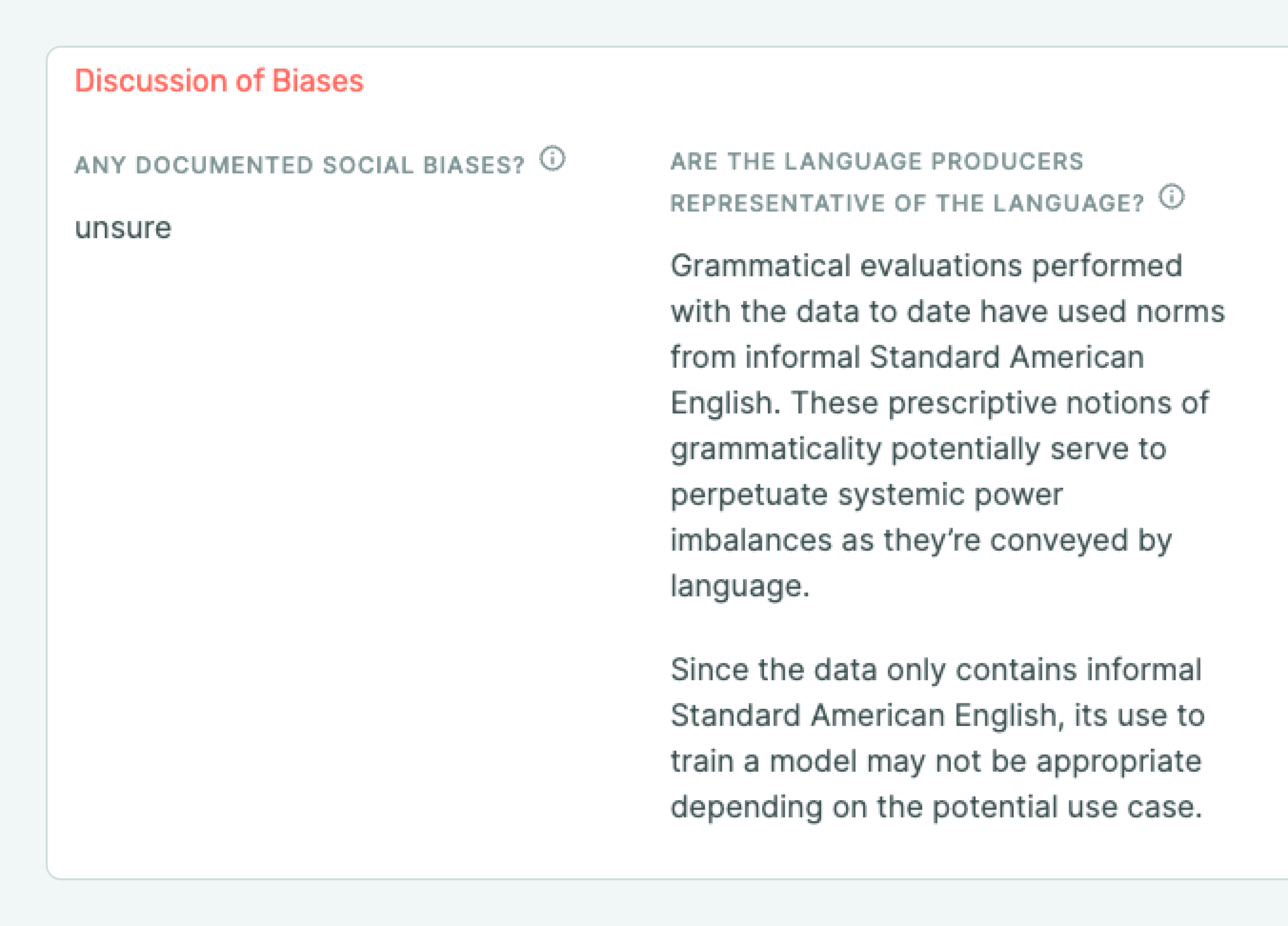
Task: Click the 'Grammatical evaluations performed' line
Action: click(x=927, y=265)
